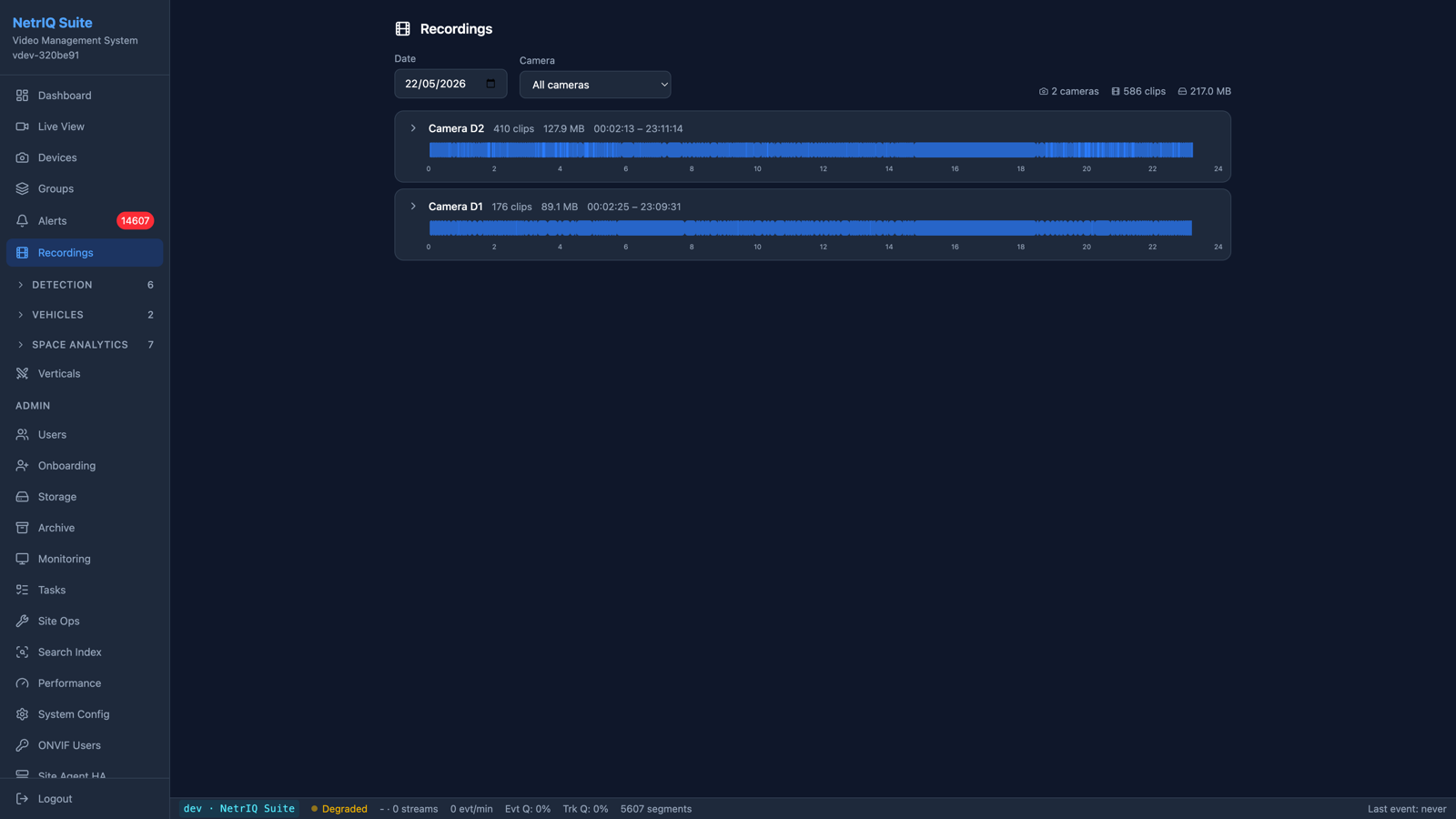Click the Evt Q: 0% status entry
This screenshot has width=1456, height=819.
(528, 809)
